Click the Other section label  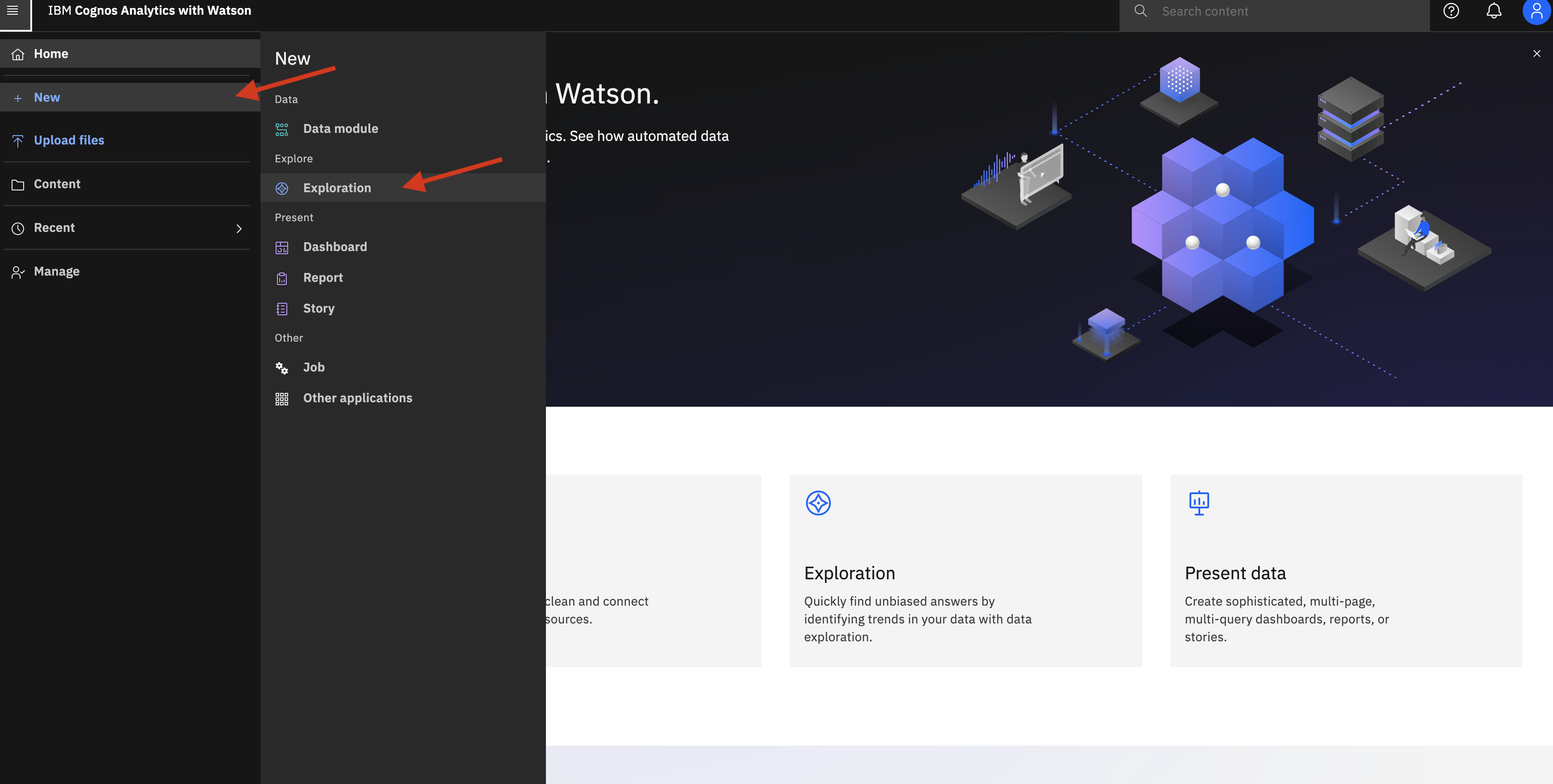289,338
